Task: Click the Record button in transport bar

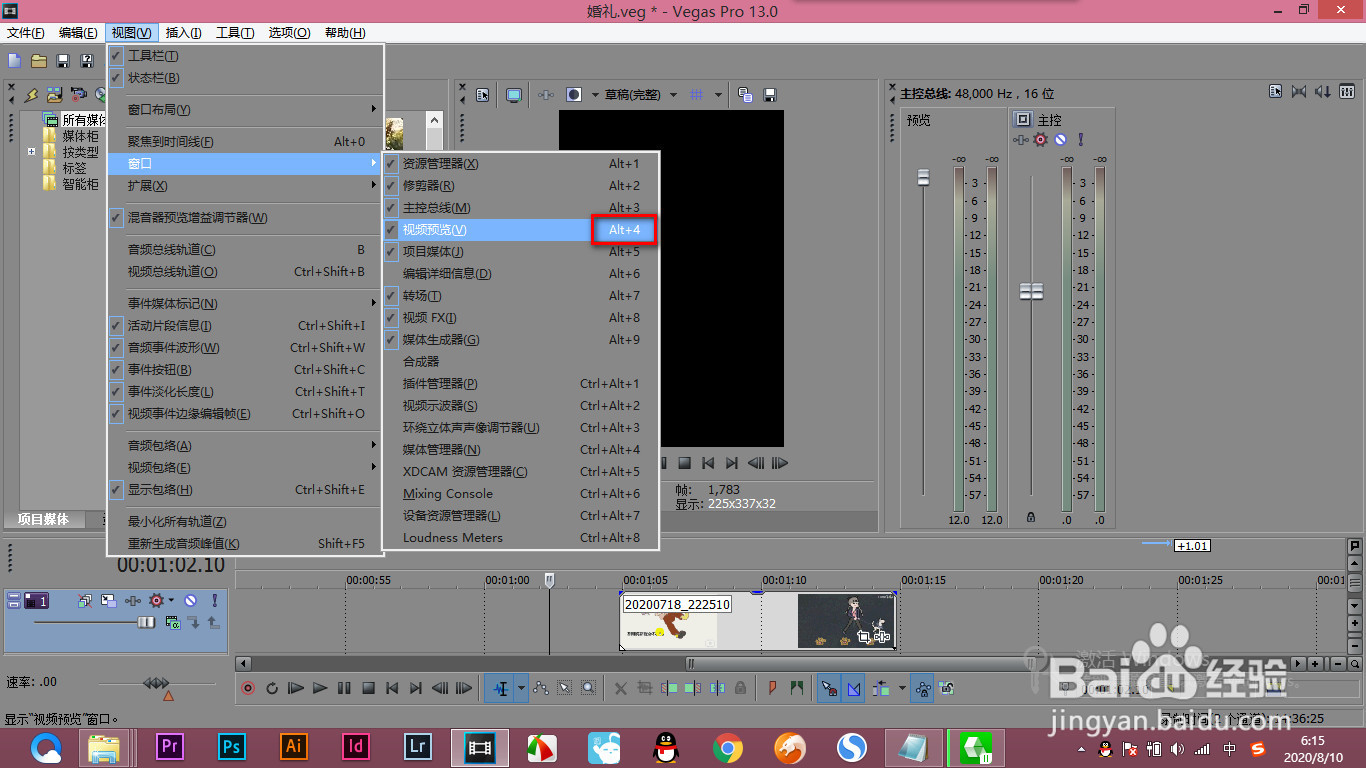Action: [248, 688]
